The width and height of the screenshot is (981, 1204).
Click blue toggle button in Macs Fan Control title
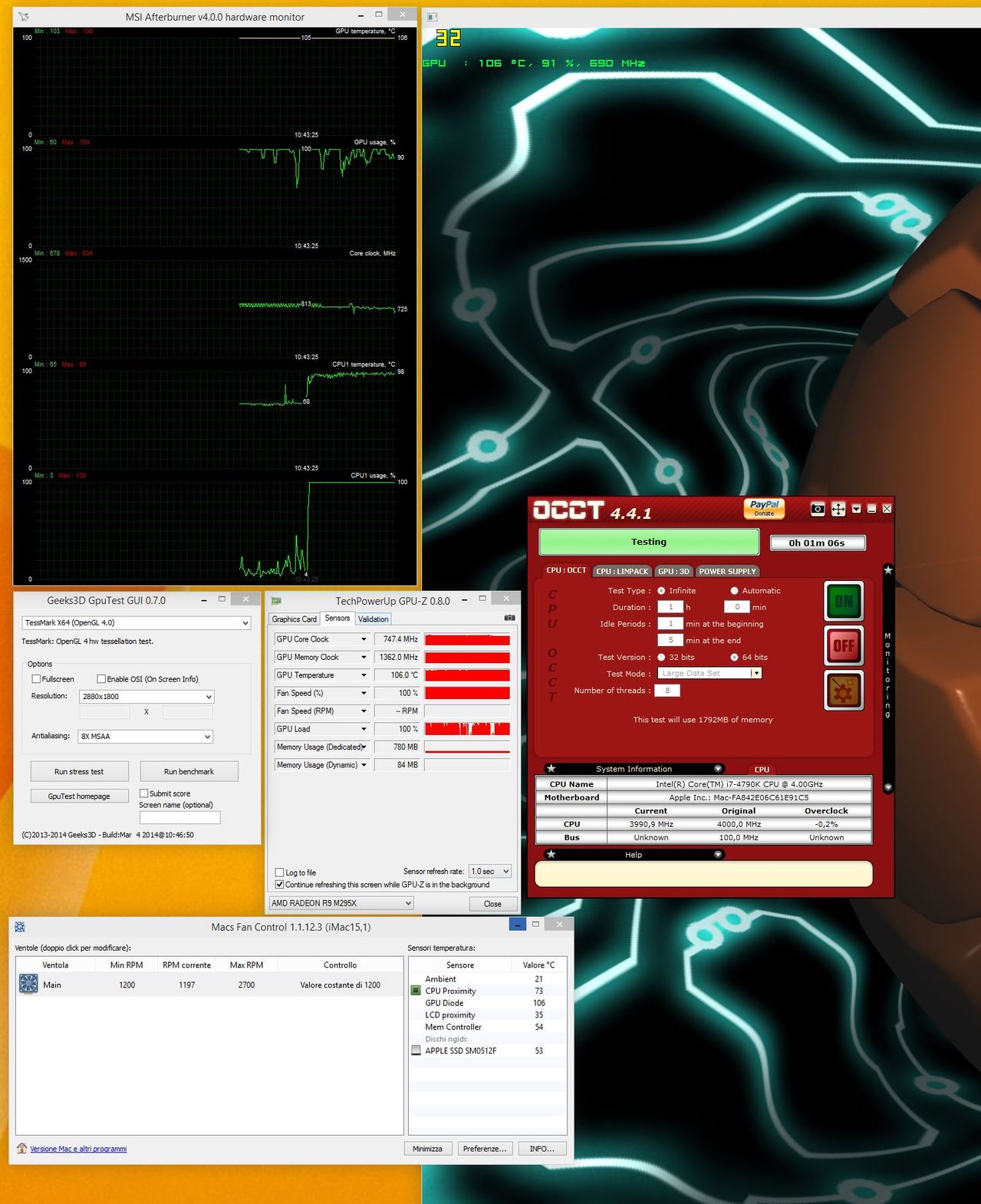pos(518,924)
